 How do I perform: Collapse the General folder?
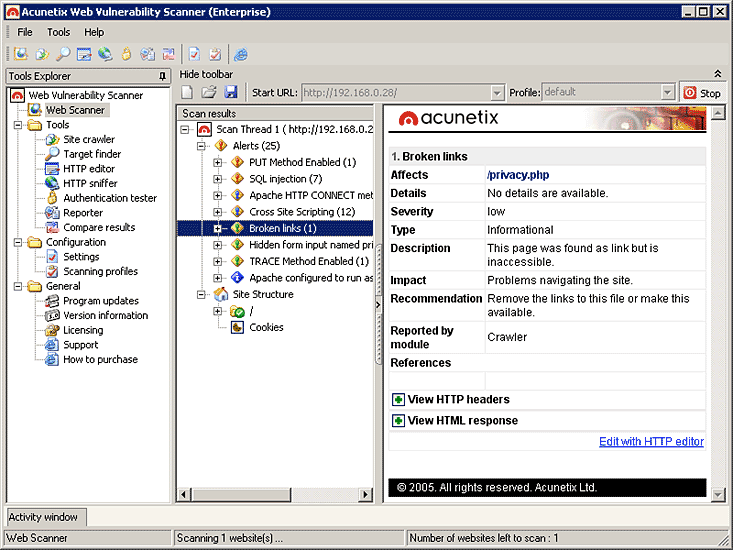tap(18, 286)
